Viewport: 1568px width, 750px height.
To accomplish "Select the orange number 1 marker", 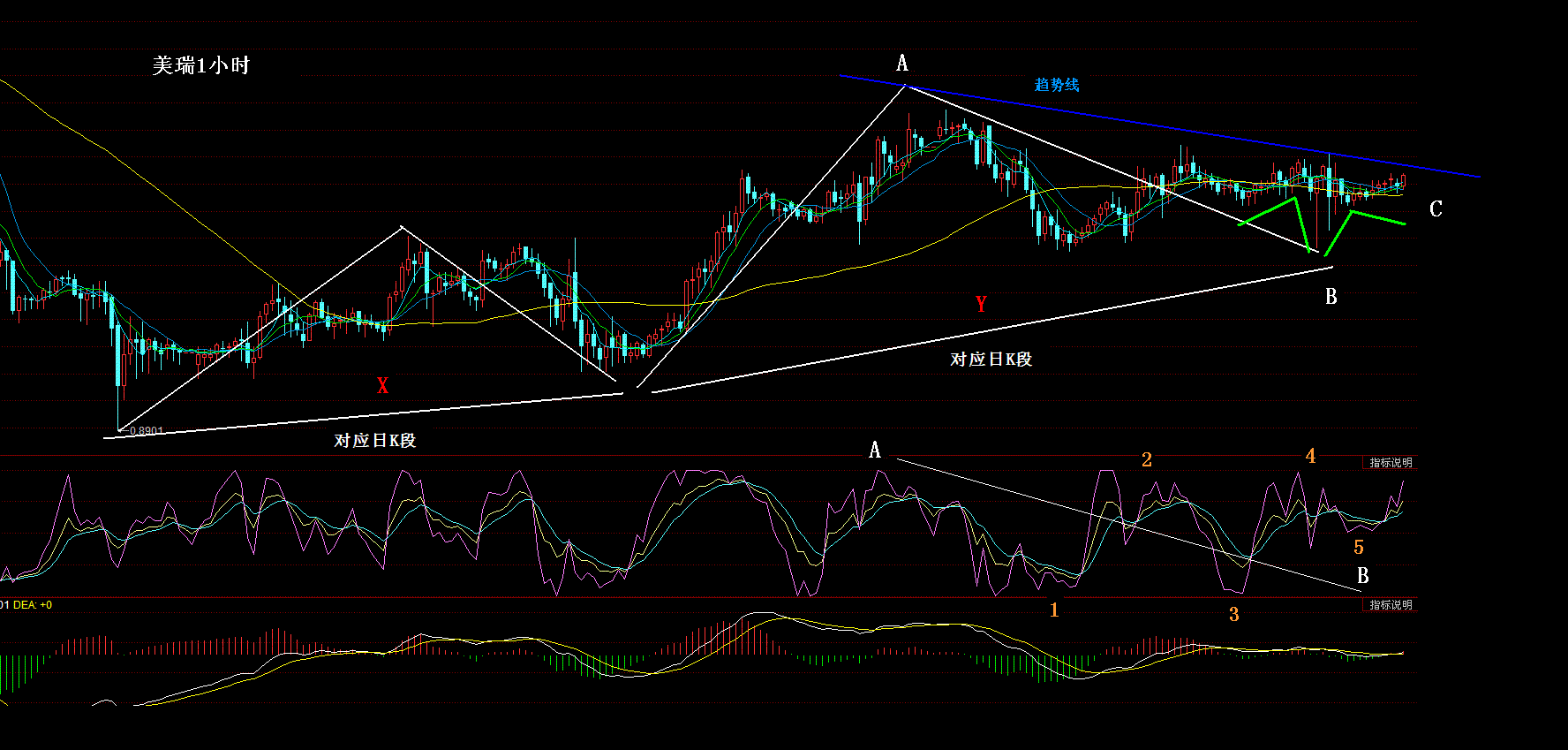I will (1054, 610).
